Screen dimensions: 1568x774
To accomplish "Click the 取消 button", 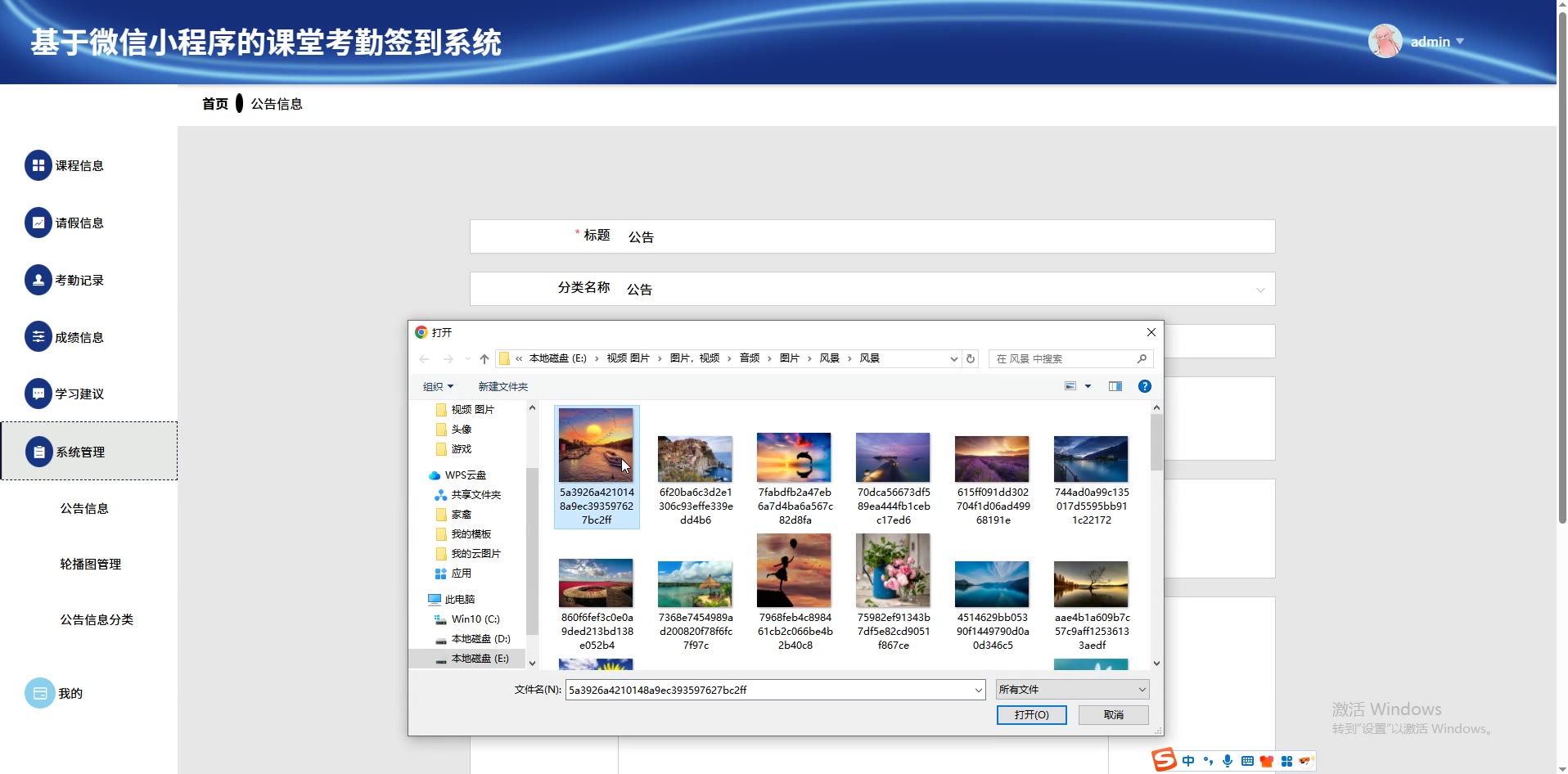I will click(1113, 714).
